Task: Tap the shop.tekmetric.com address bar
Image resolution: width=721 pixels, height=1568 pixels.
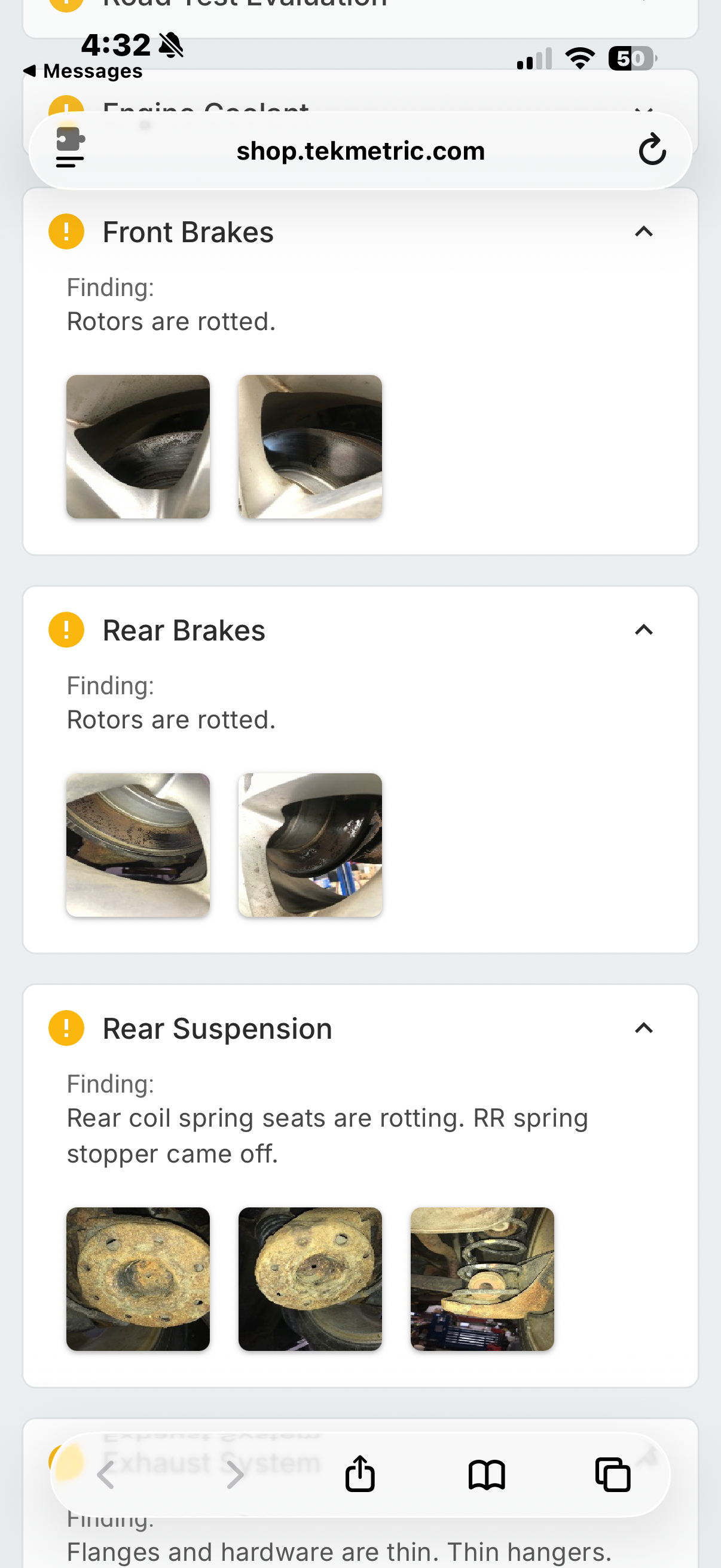Action: pyautogui.click(x=360, y=151)
